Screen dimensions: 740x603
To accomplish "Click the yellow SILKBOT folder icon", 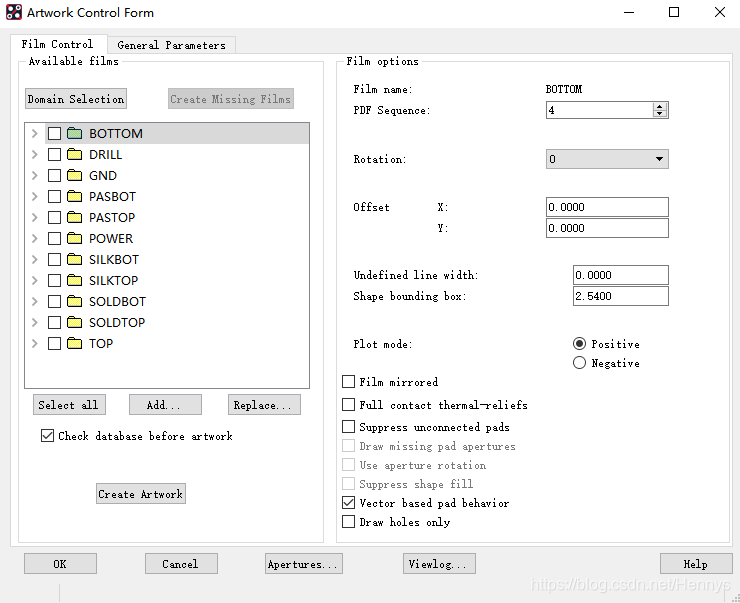I will pos(74,259).
